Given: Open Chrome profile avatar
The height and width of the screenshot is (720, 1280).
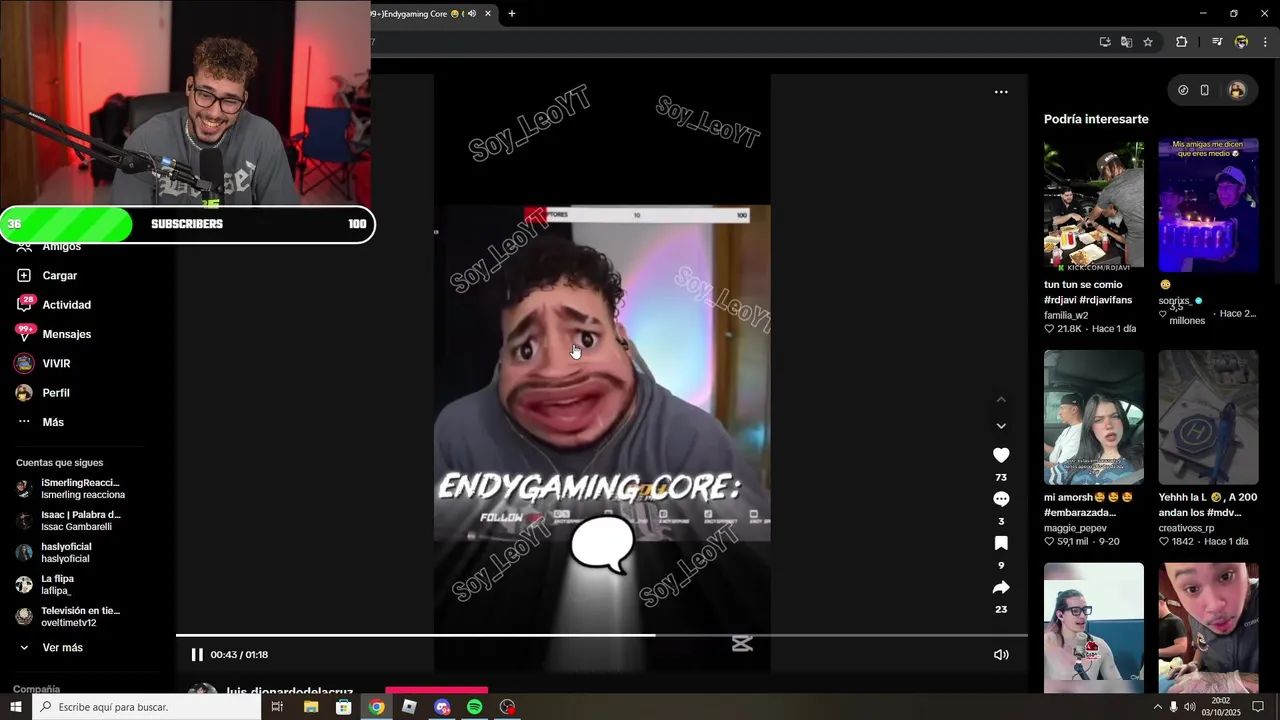Looking at the screenshot, I should (1241, 42).
